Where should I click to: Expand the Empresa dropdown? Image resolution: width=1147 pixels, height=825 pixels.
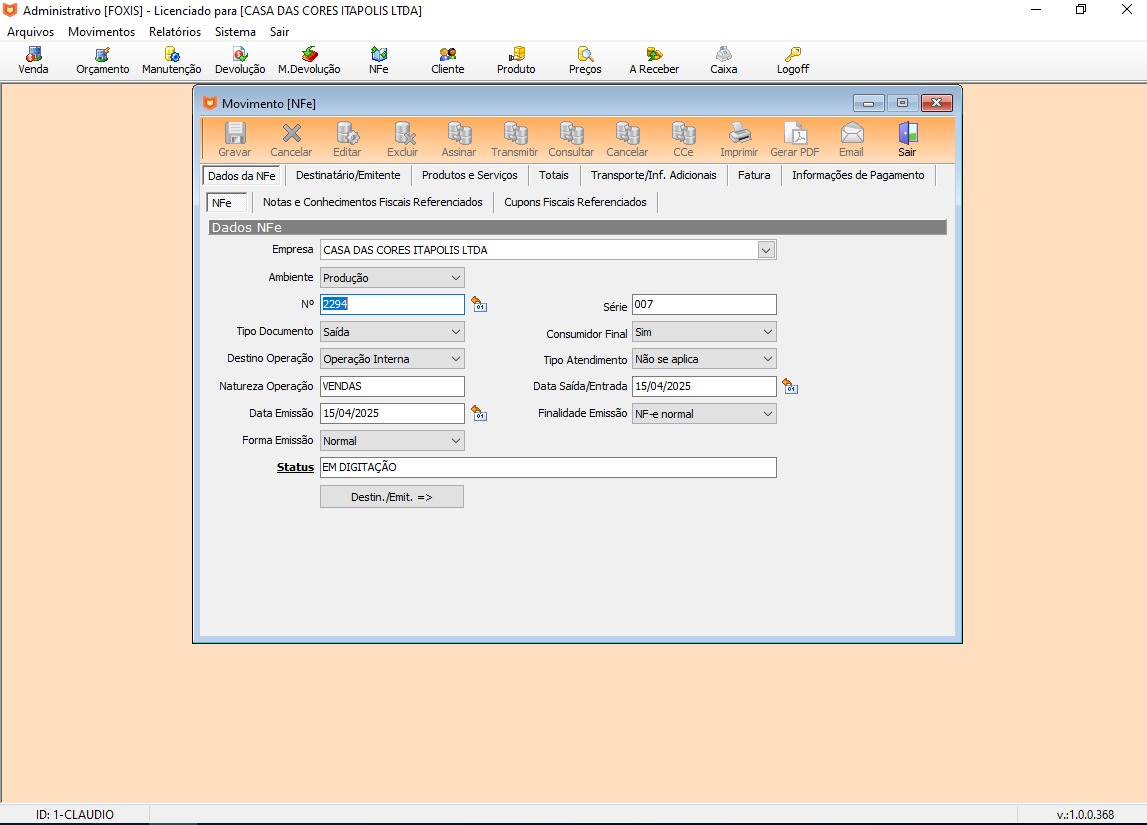[766, 250]
